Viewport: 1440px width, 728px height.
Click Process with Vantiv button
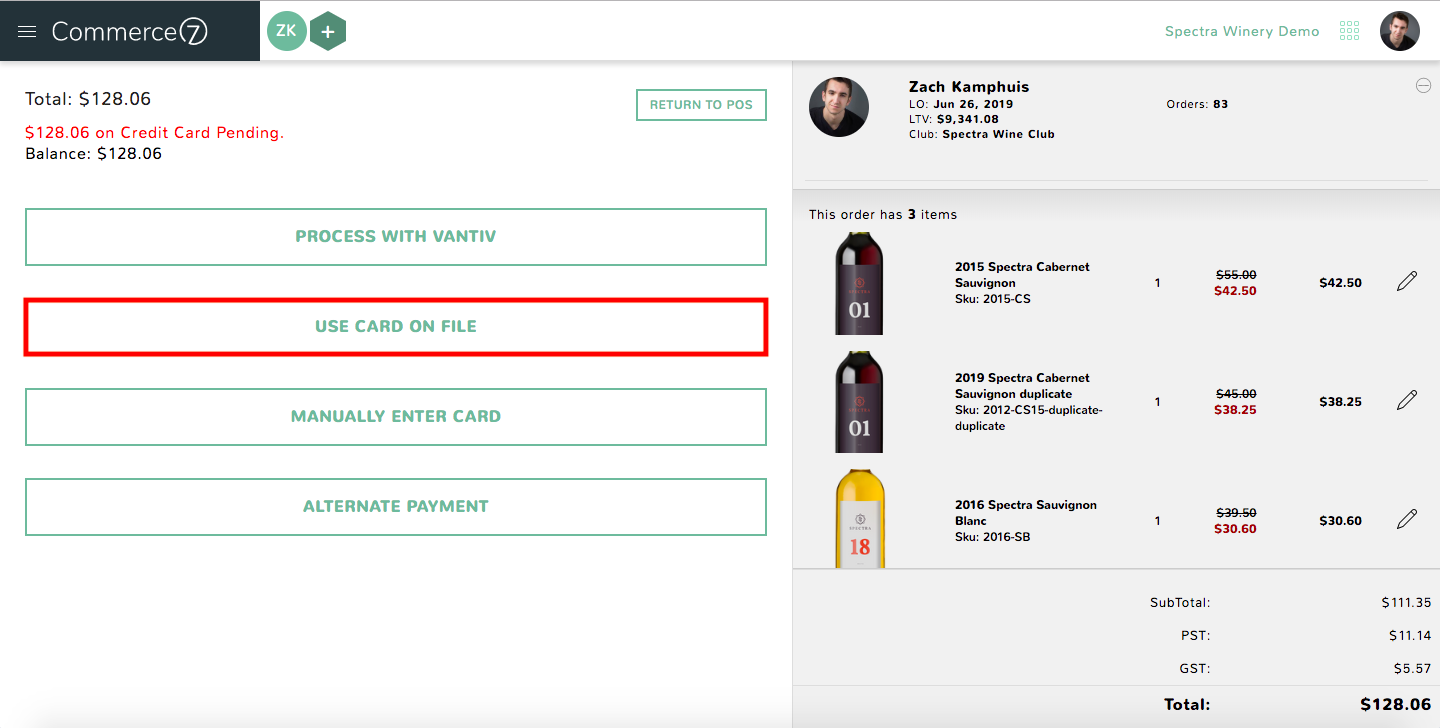396,237
